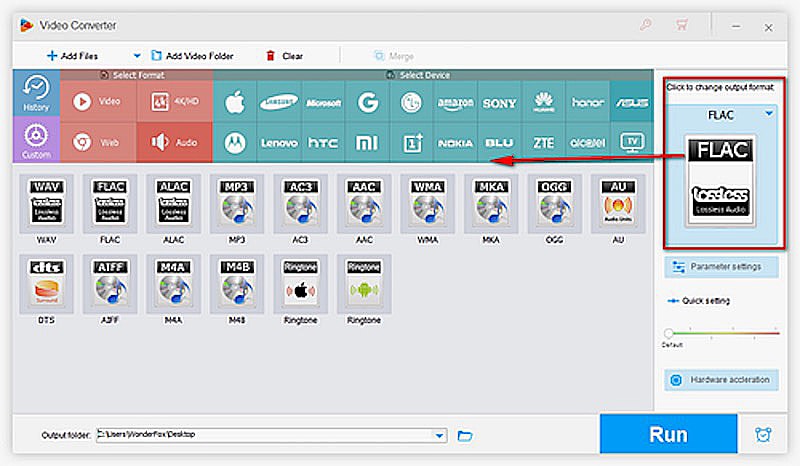The image size is (800, 466).
Task: Choose the Apple Ringtone format
Action: coord(301,284)
